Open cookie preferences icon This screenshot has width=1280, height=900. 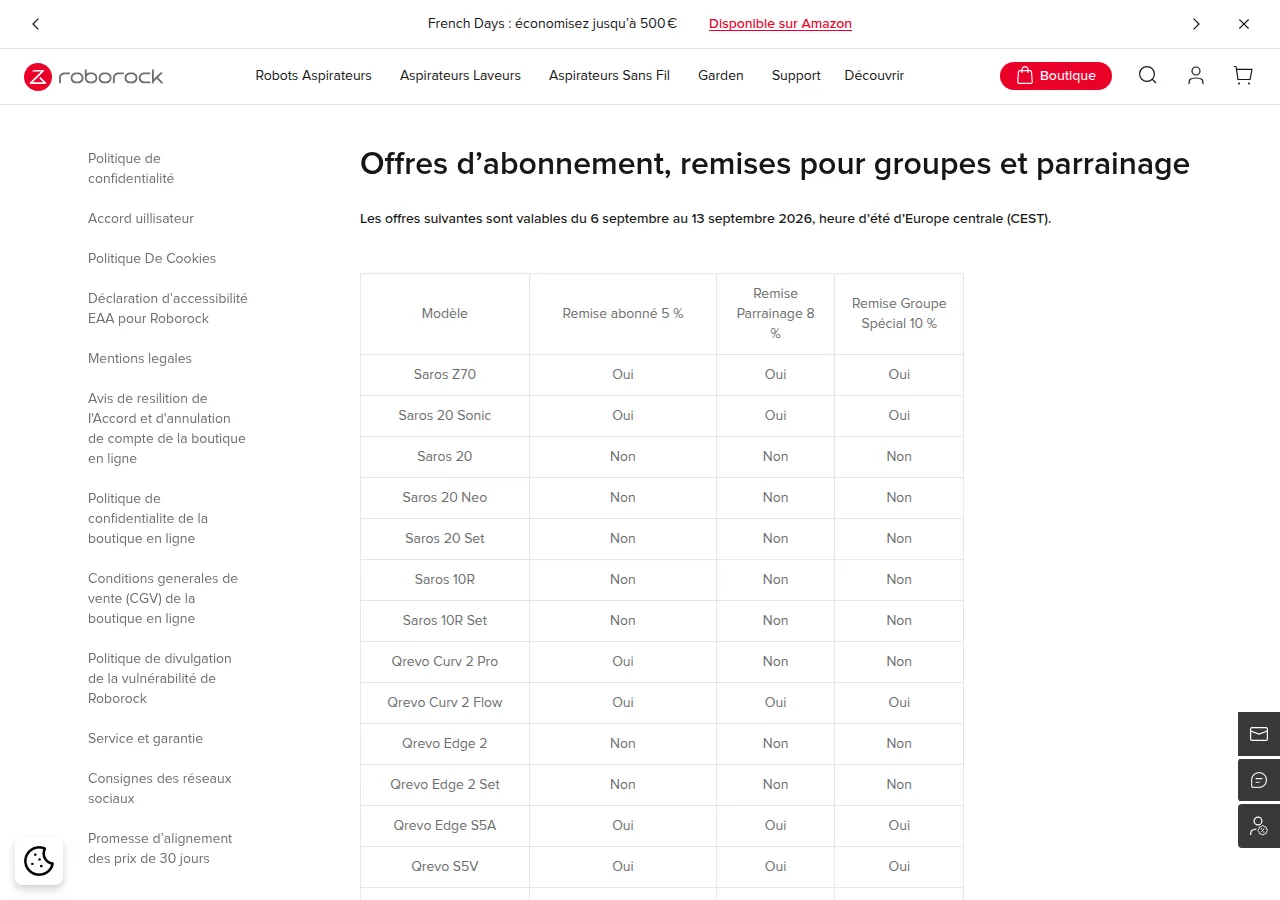(39, 861)
